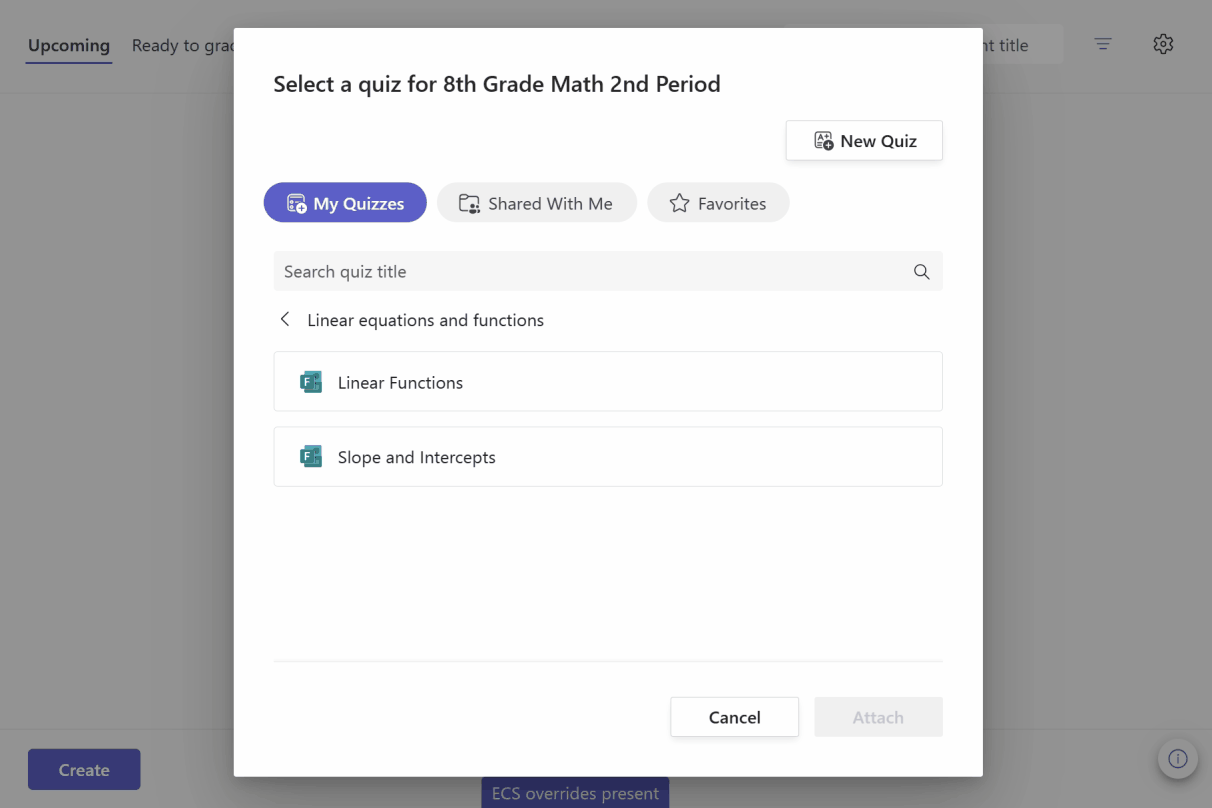Click the Forms icon beside Slope and Intercepts
This screenshot has width=1212, height=808.
click(x=311, y=456)
